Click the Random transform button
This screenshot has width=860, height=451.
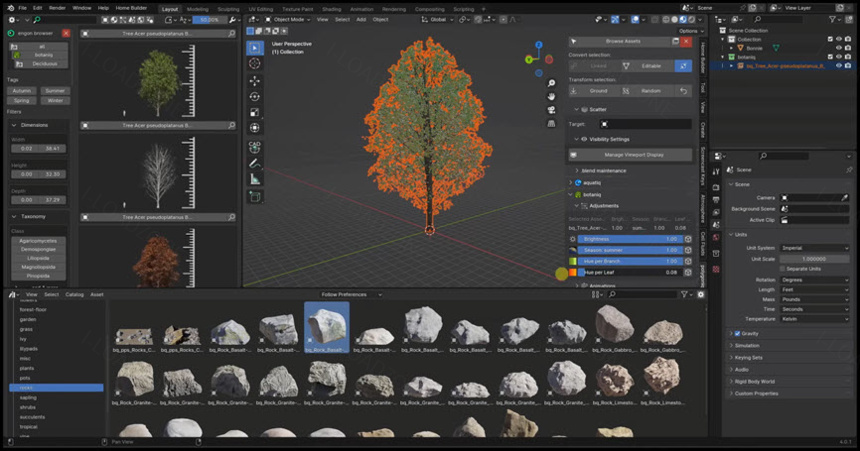coord(648,91)
